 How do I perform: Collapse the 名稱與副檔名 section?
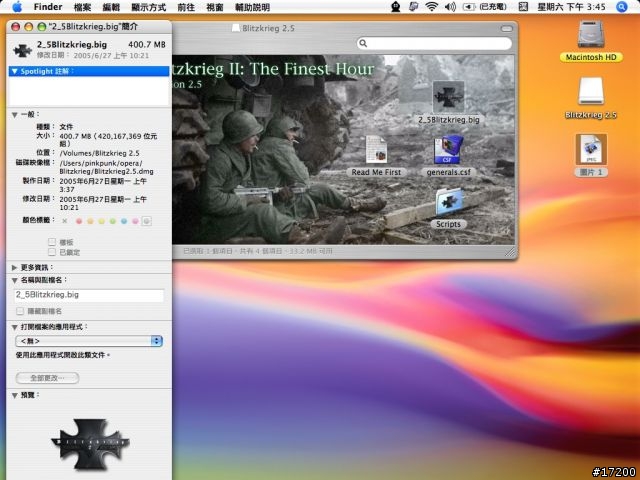click(x=15, y=280)
